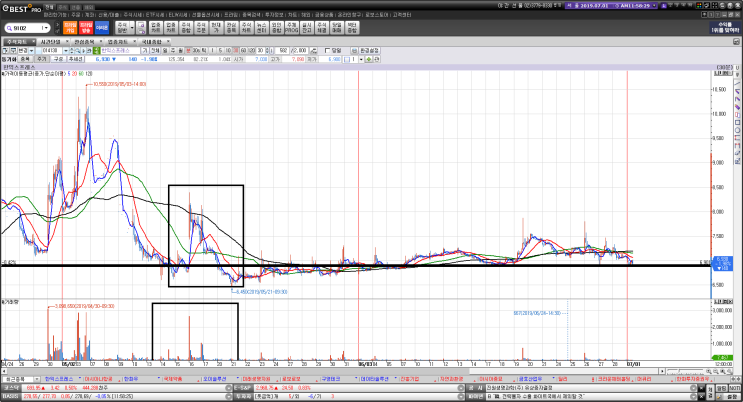Click the bar count field showing 592
Viewport: 743px width, 402px height.
coord(280,50)
